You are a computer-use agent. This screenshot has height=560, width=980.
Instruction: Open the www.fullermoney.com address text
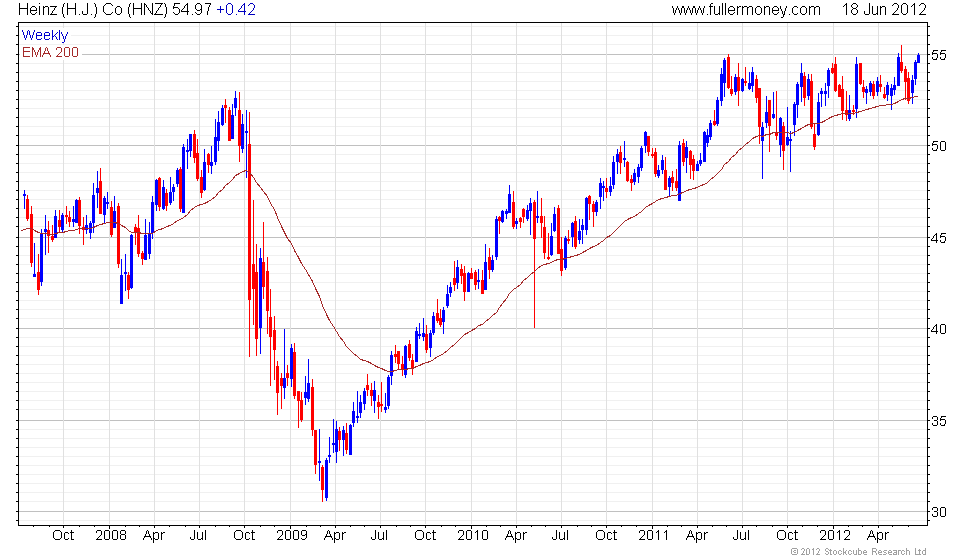[746, 10]
